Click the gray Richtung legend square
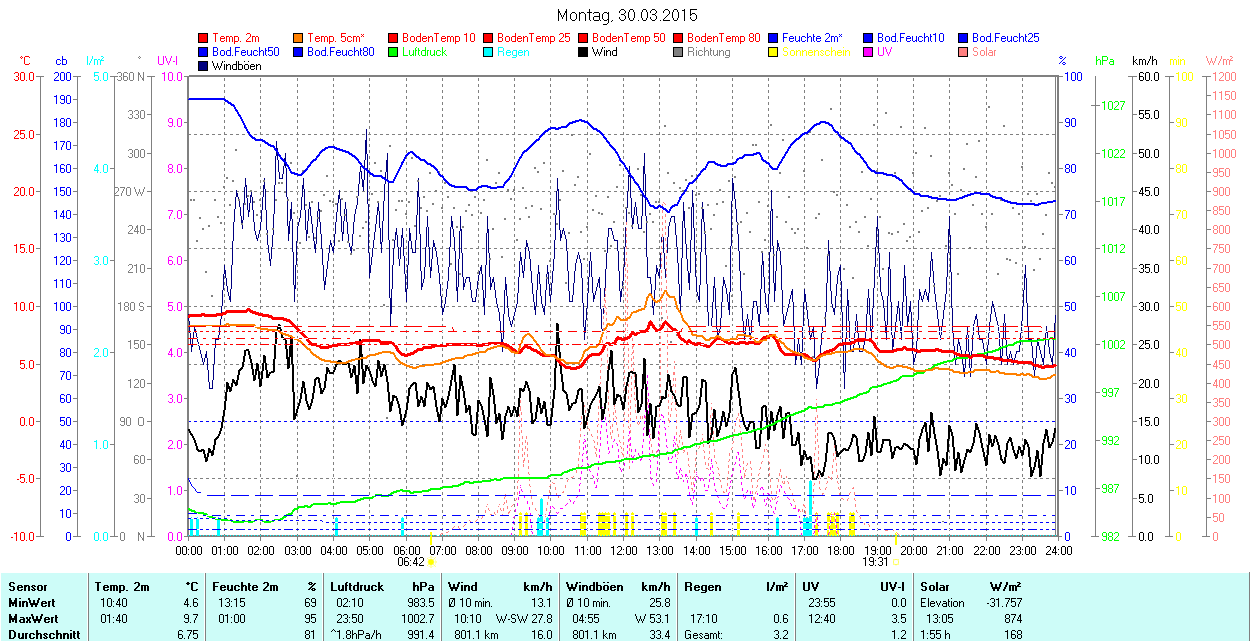This screenshot has height=641, width=1250. click(679, 52)
